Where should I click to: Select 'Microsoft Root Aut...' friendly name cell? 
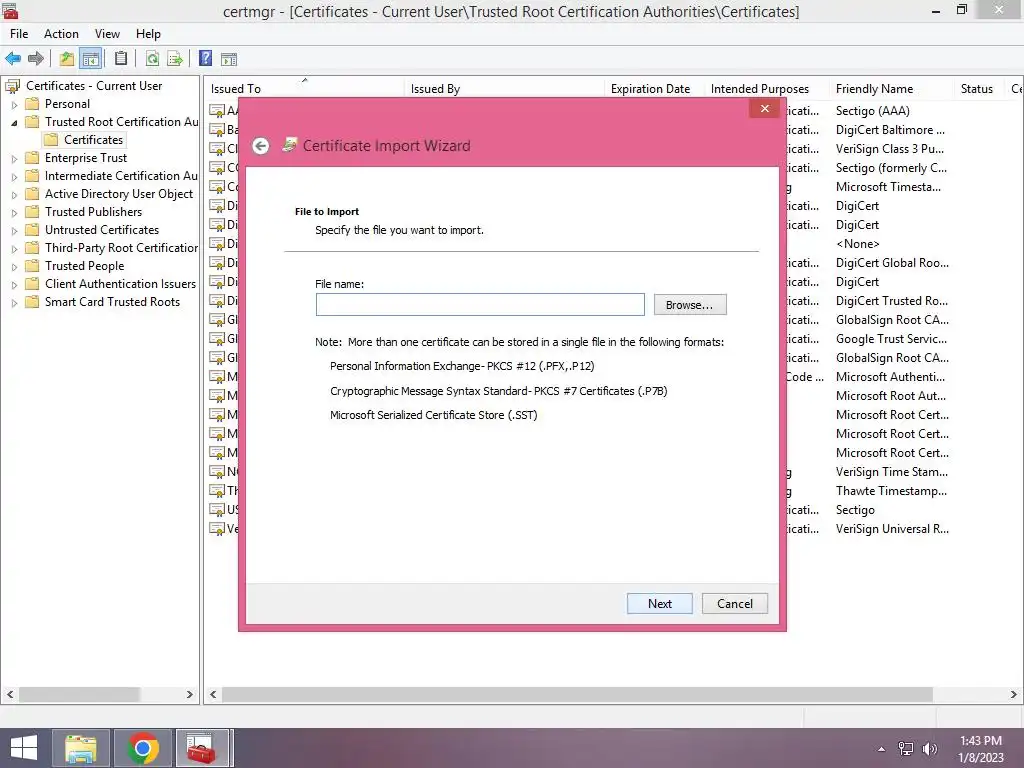[x=891, y=396]
